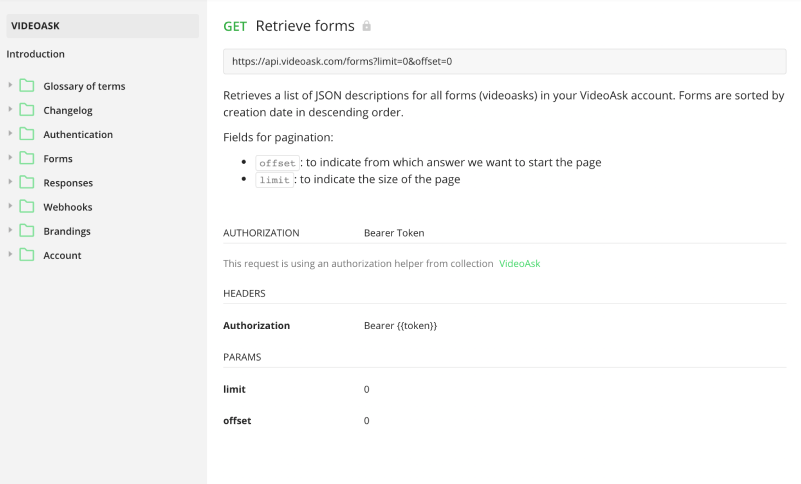Image resolution: width=801 pixels, height=484 pixels.
Task: Open the Authentication section label
Action: click(x=78, y=134)
